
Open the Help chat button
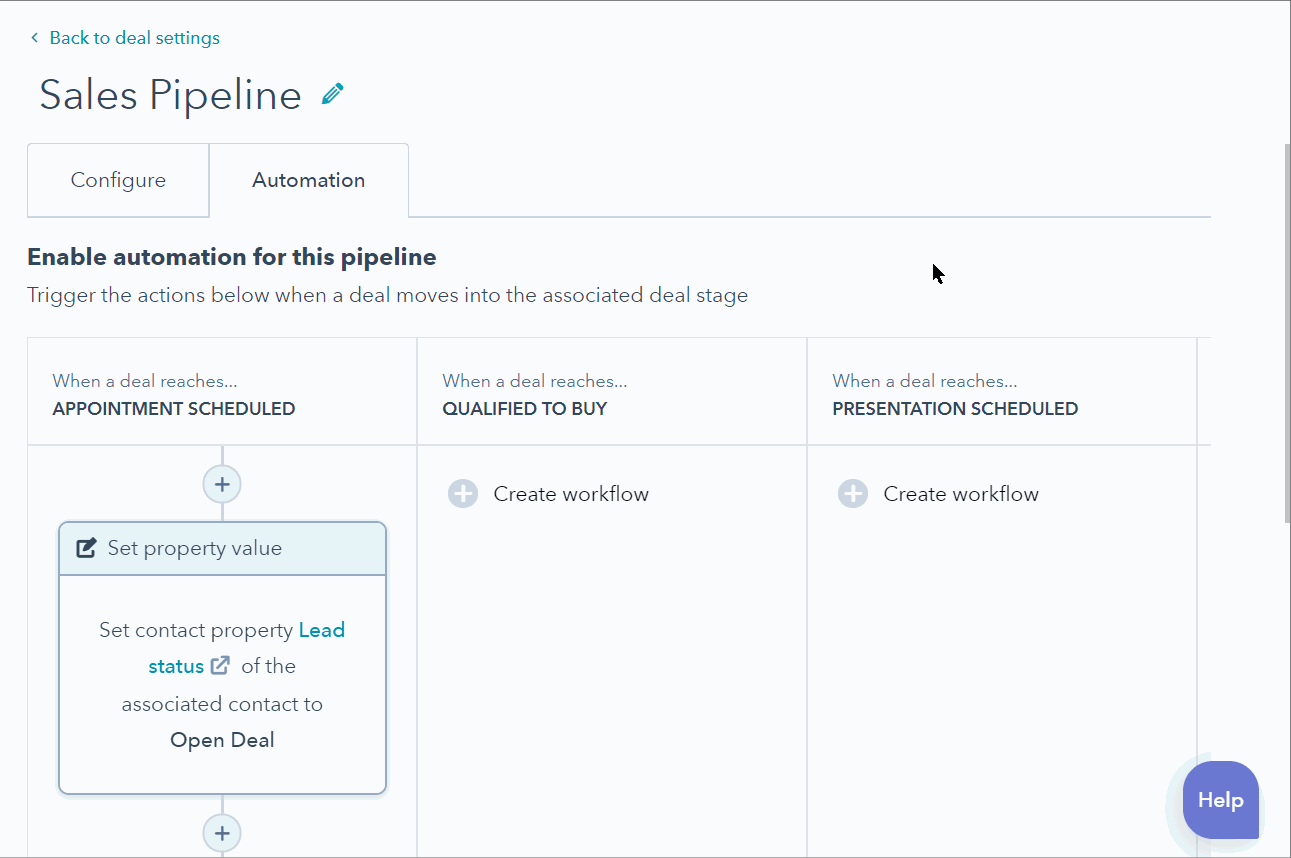point(1220,800)
